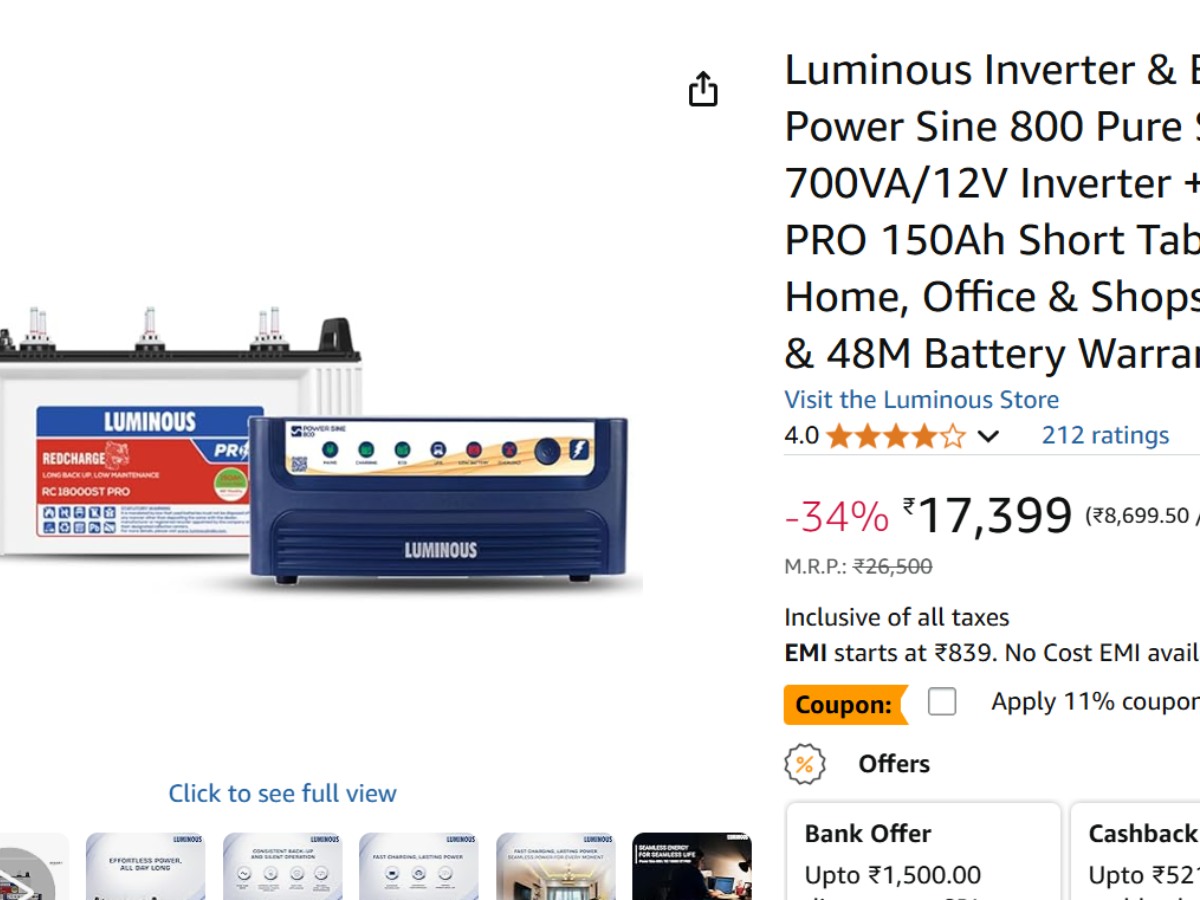Image resolution: width=1200 pixels, height=900 pixels.
Task: Tick the Apply 11% coupon checkbox
Action: [942, 702]
